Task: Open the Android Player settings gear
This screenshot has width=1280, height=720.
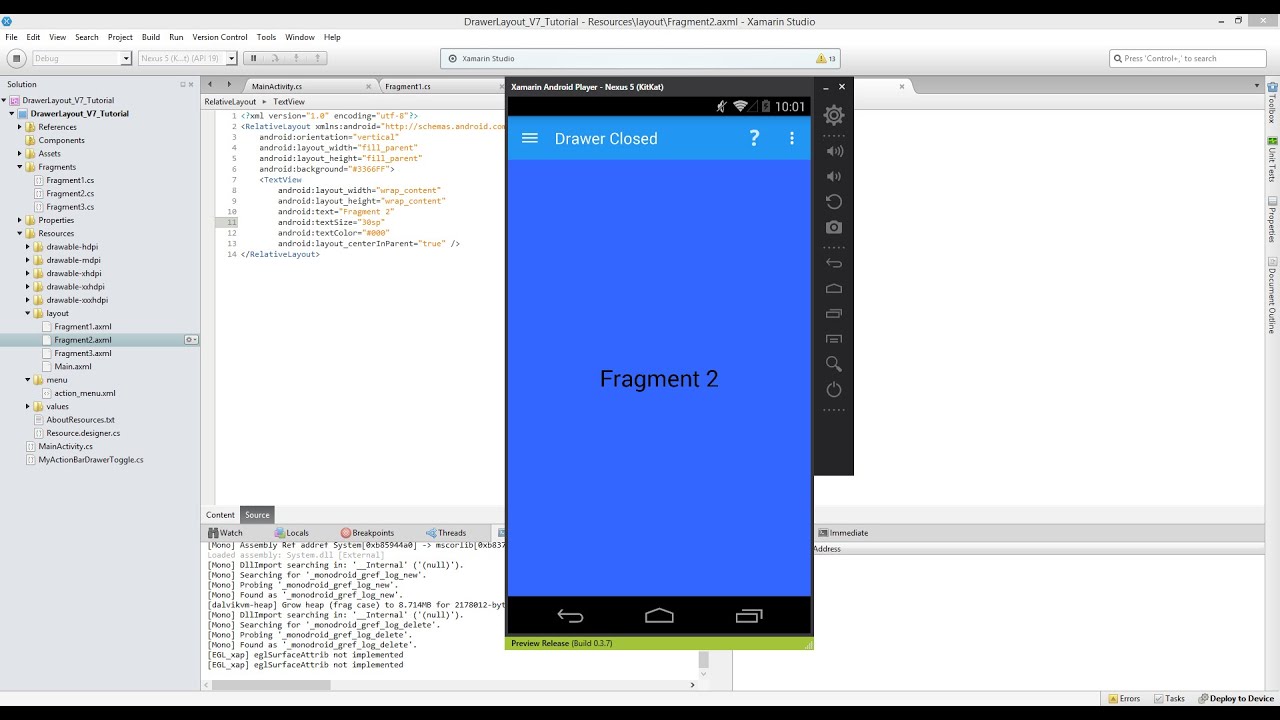Action: tap(833, 115)
